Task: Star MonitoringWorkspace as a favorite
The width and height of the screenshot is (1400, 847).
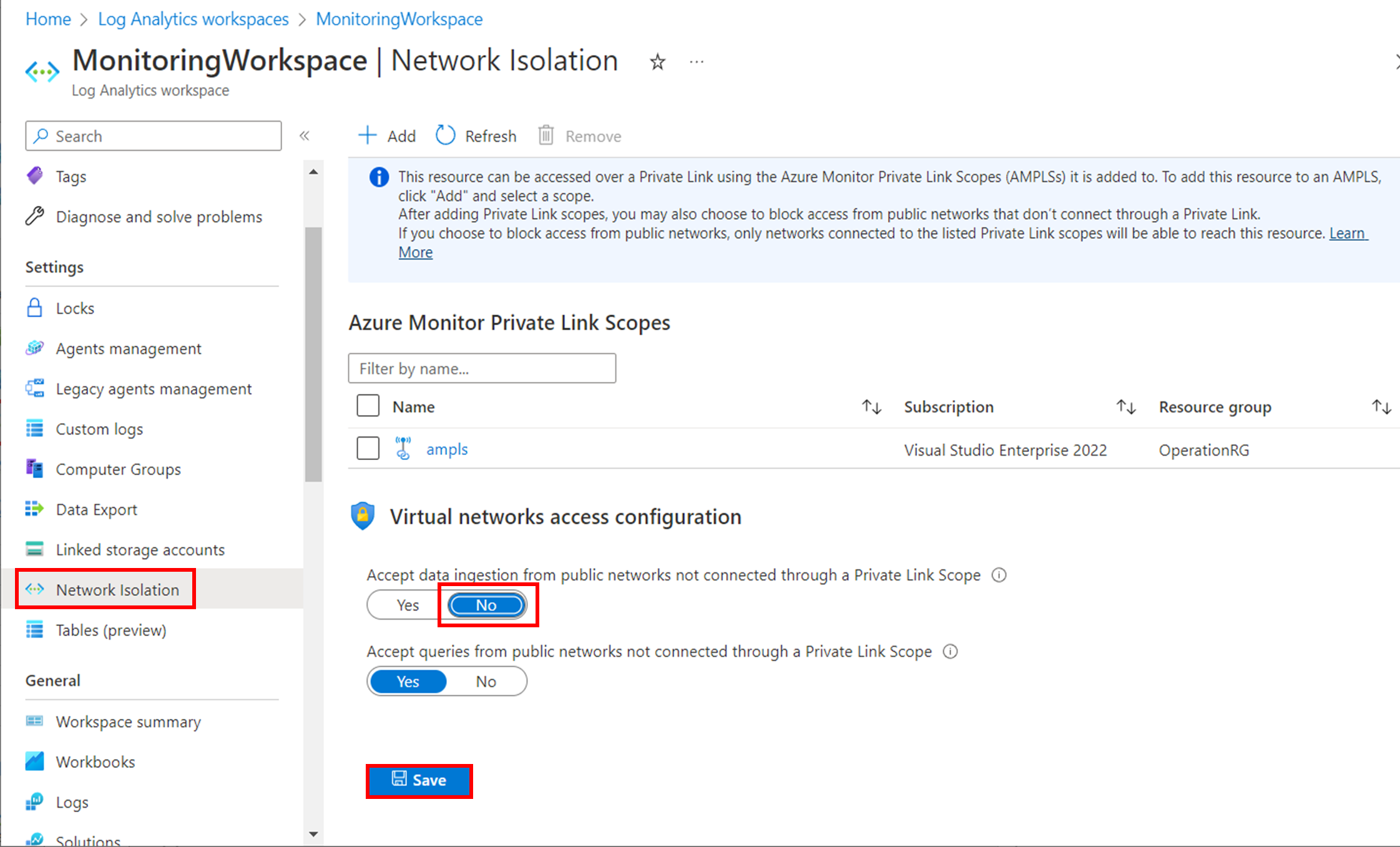Action: [657, 61]
